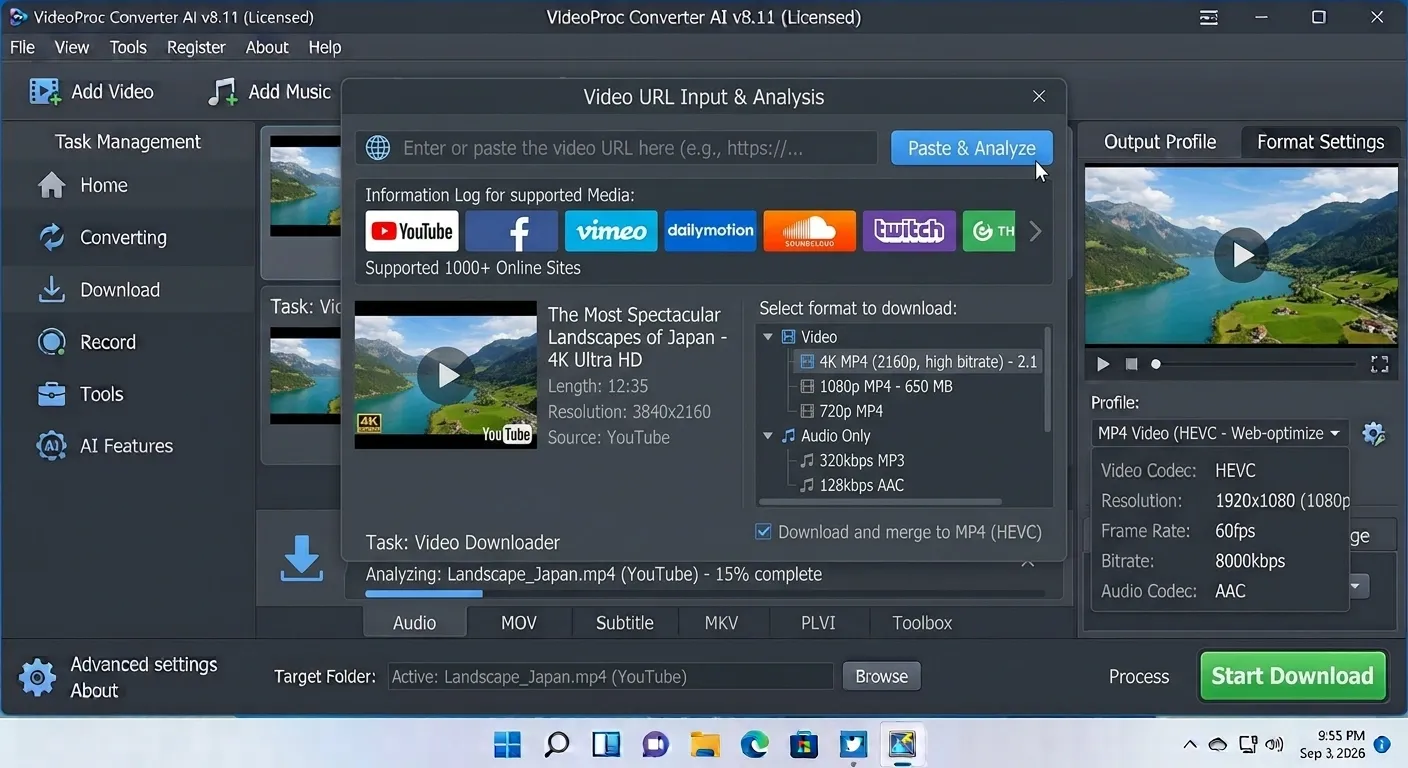Click the large blue download arrow icon
This screenshot has height=768, width=1408.
301,559
